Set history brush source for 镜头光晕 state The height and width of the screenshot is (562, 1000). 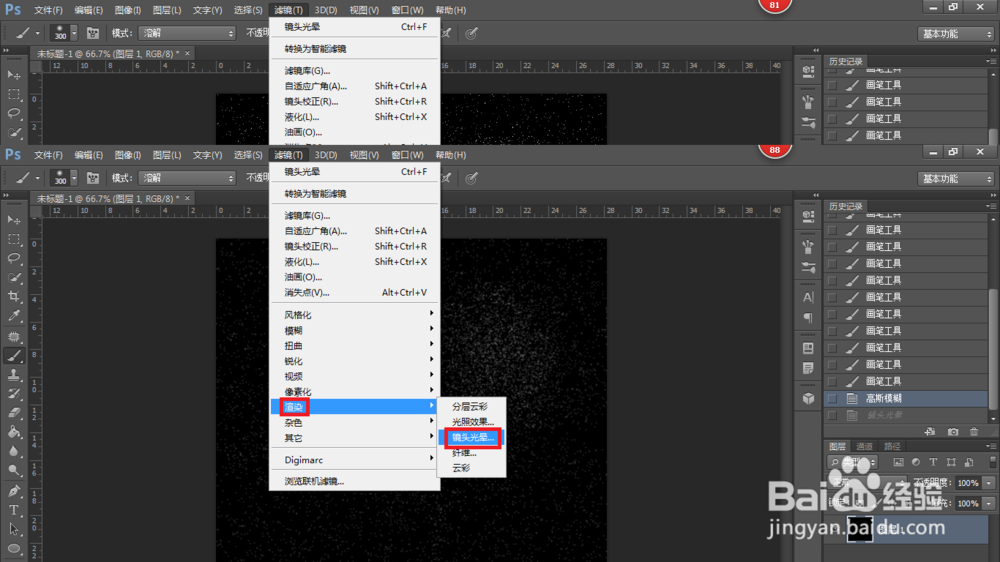click(832, 415)
